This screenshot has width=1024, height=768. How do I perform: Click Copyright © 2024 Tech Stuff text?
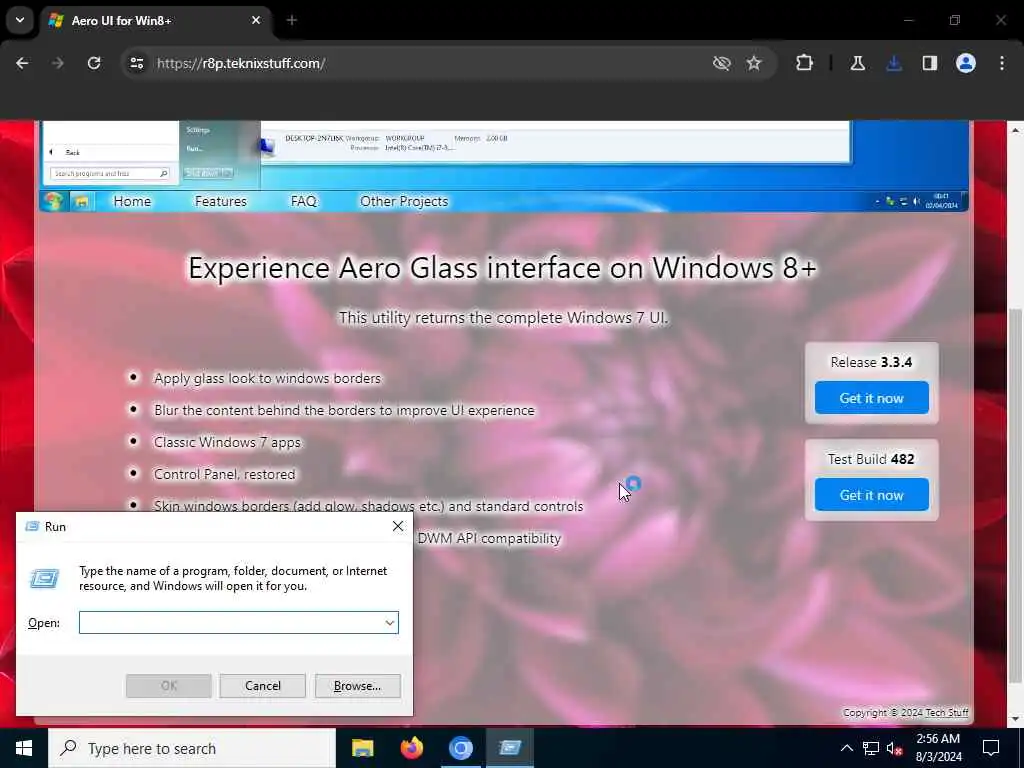coord(906,712)
